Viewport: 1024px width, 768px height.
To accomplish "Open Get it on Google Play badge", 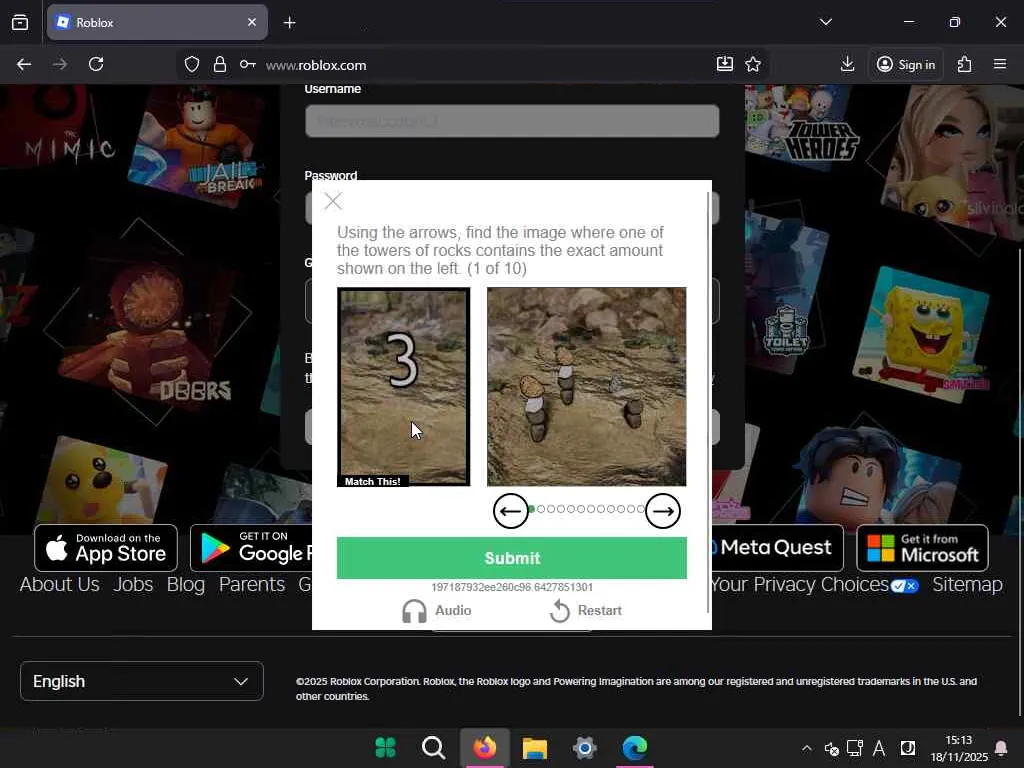I will point(251,548).
